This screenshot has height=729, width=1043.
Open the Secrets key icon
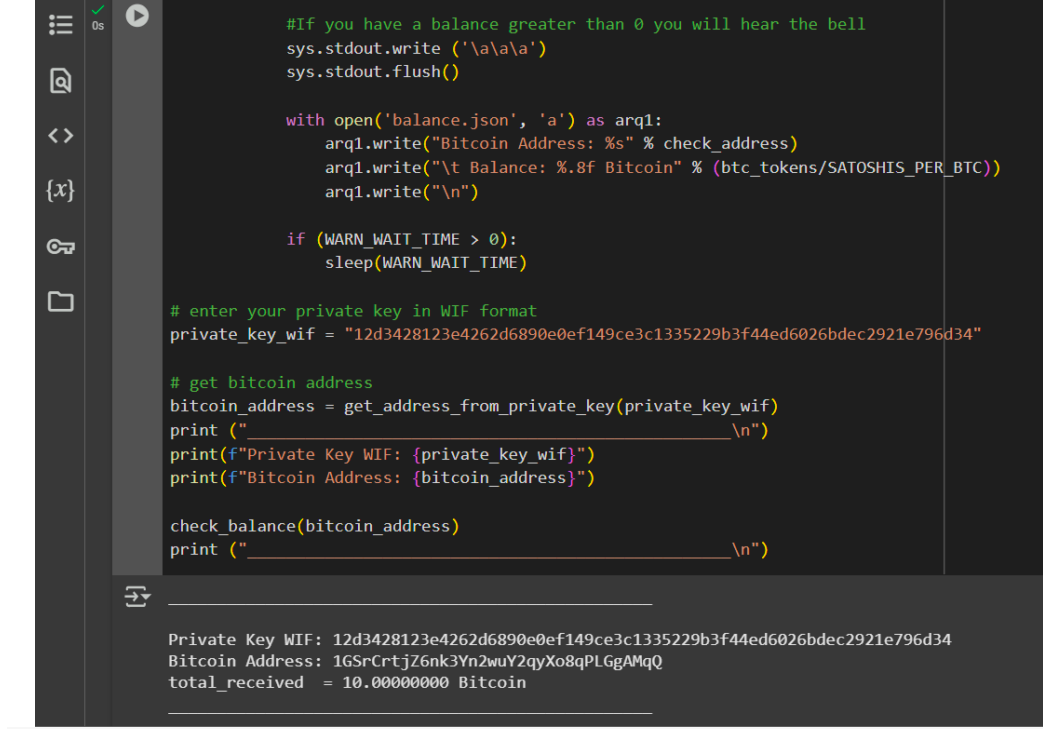(61, 247)
